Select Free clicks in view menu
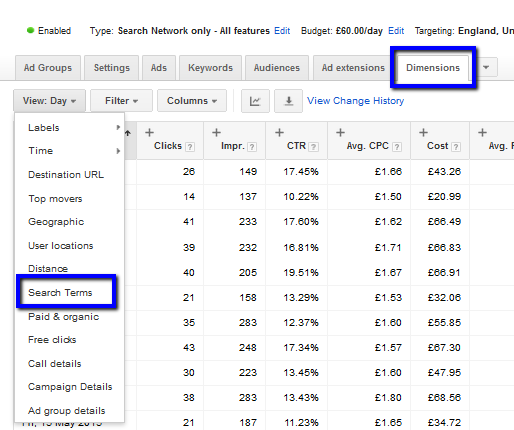 click(x=52, y=340)
